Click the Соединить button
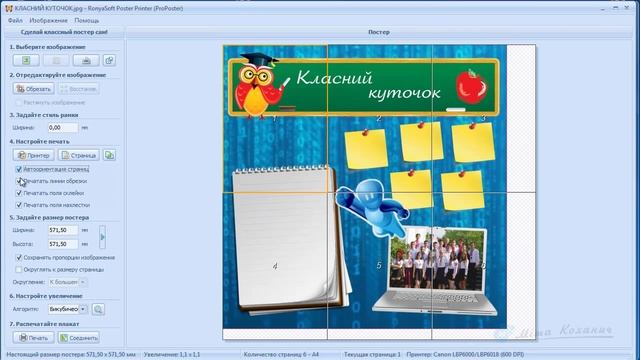The width and height of the screenshot is (640, 360). click(79, 338)
